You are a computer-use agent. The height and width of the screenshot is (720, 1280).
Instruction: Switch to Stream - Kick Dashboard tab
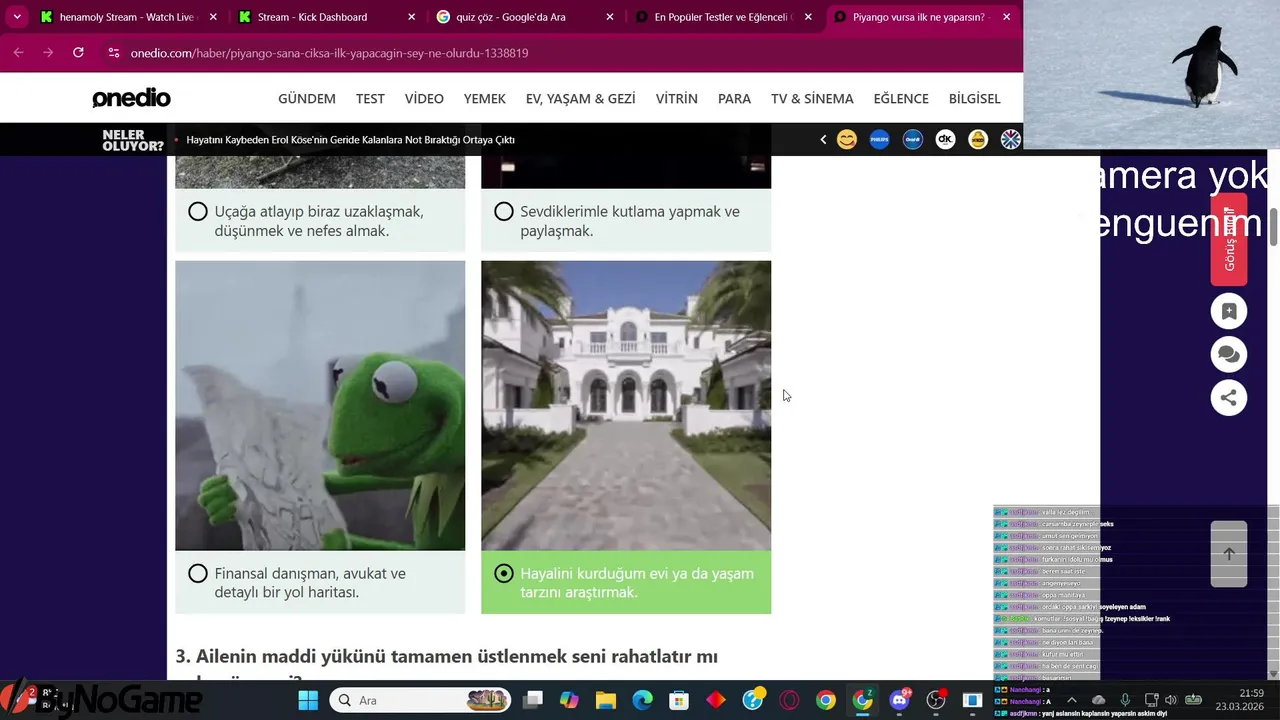(327, 17)
